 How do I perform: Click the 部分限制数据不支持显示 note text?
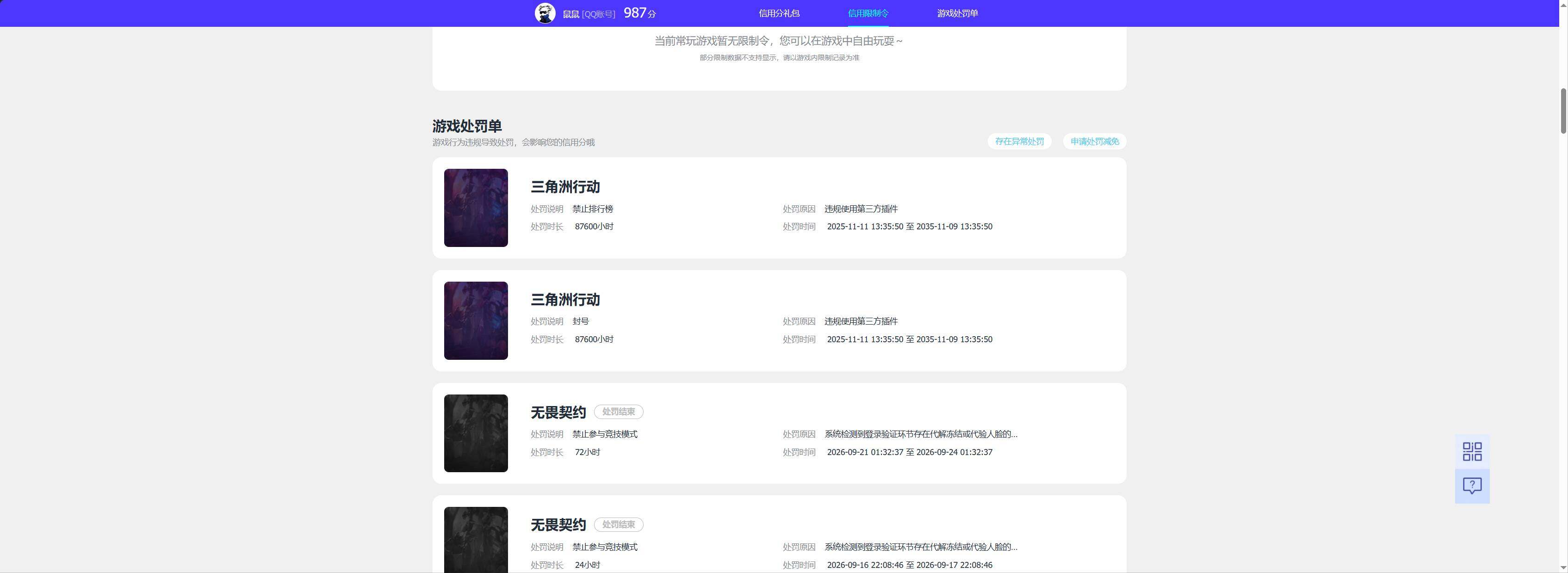[779, 58]
